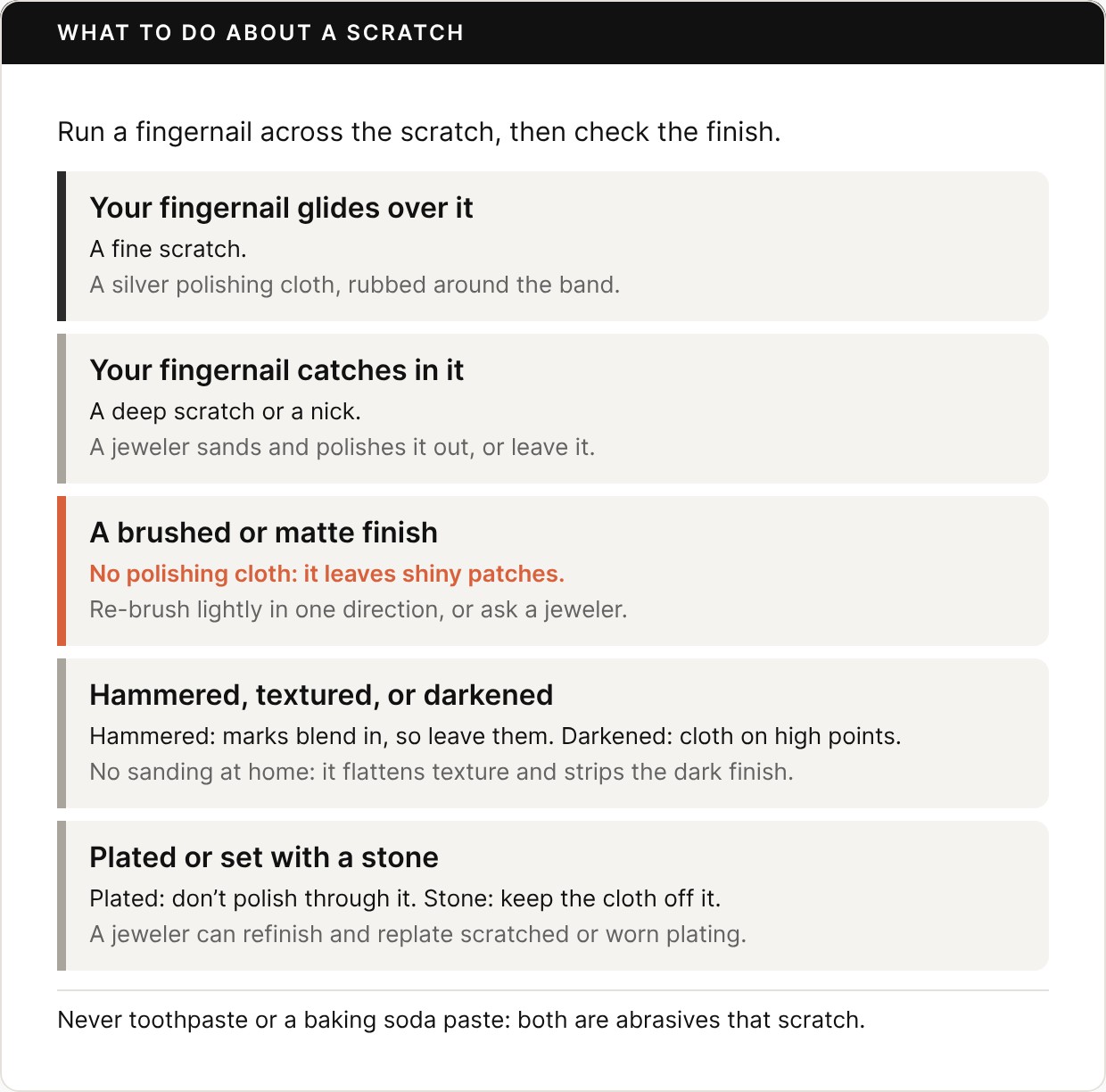Click the 'Re-brush lightly in one direction' line
1106x1092 pixels.
[359, 609]
